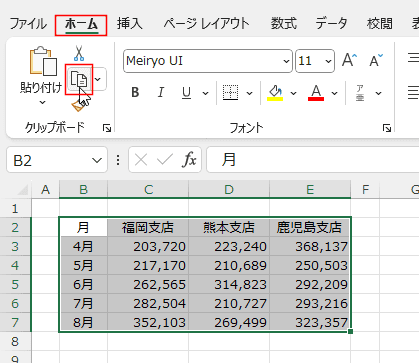Switch to the データ tab
The height and width of the screenshot is (363, 419).
click(x=331, y=24)
